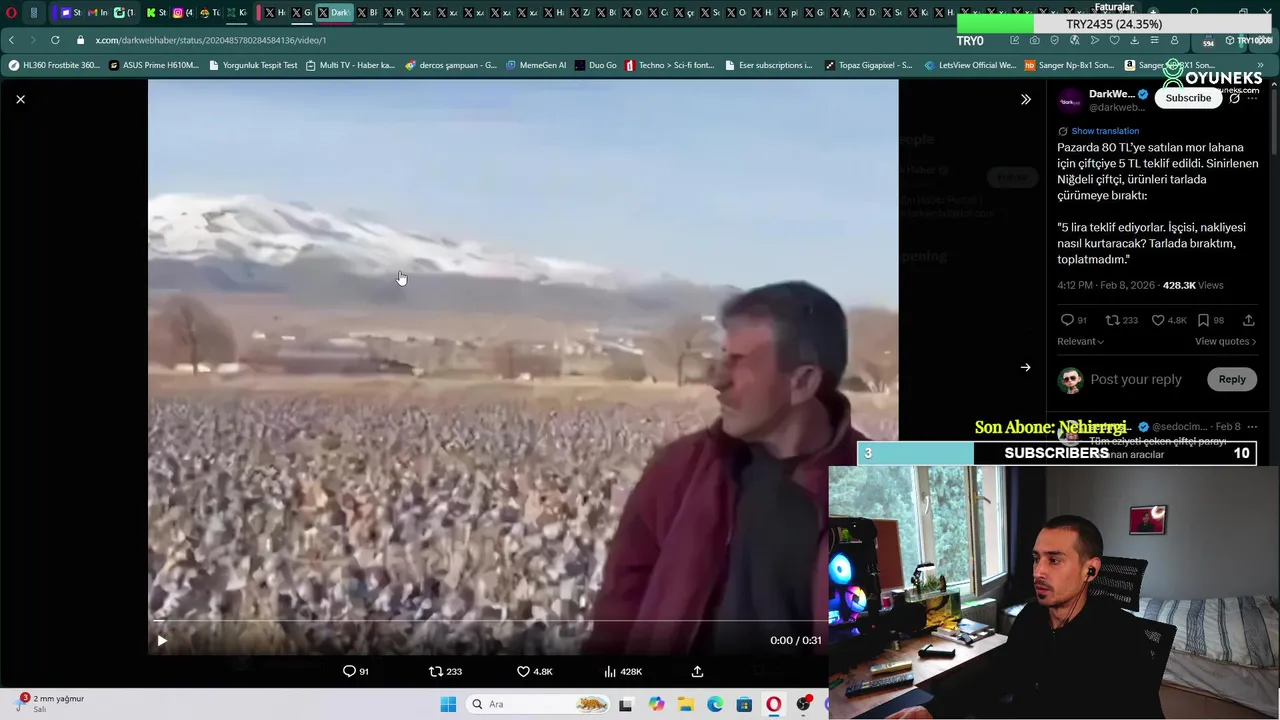1280x720 pixels.
Task: Open the heart icon in browser toolbar
Action: pos(1114,41)
